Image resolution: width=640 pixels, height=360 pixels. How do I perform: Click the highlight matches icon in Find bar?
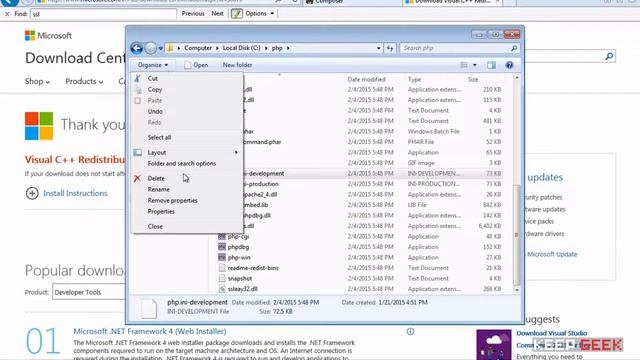(x=236, y=14)
